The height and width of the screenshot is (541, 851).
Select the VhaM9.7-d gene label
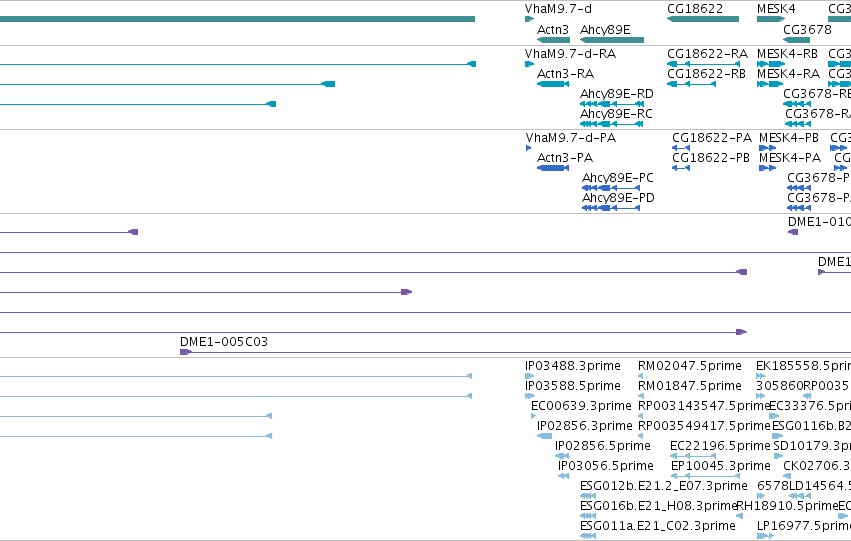coord(558,9)
